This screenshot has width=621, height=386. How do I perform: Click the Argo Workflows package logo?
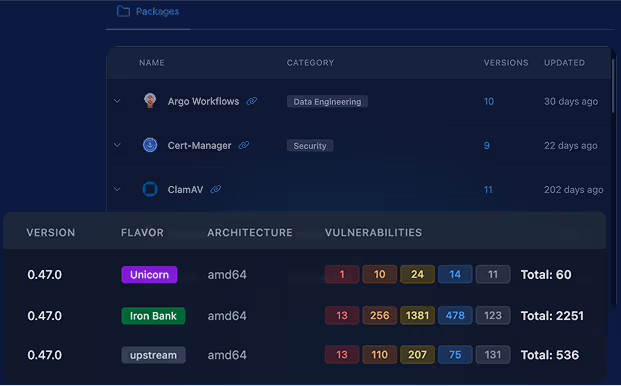tap(150, 101)
